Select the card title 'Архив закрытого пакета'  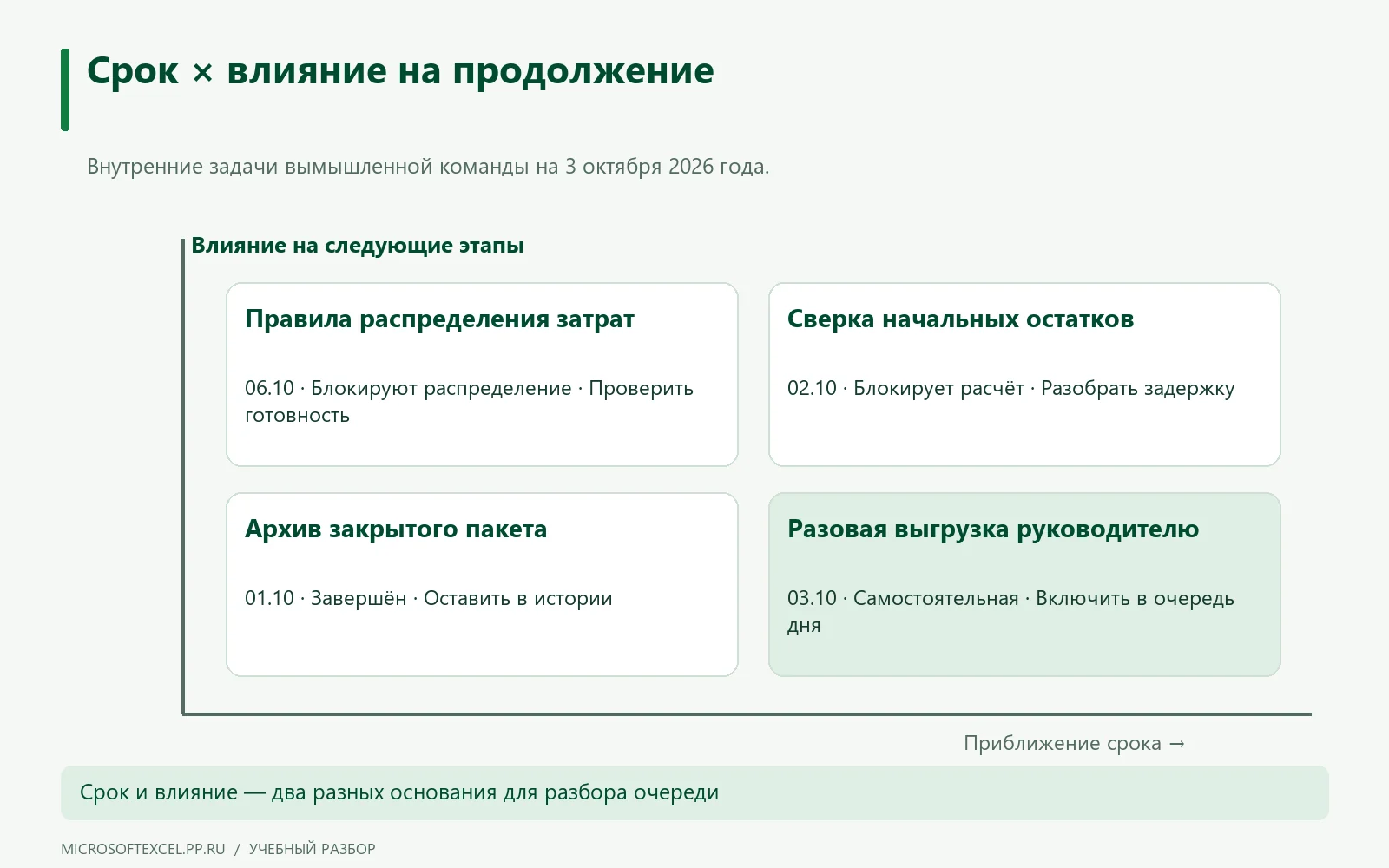click(x=396, y=529)
